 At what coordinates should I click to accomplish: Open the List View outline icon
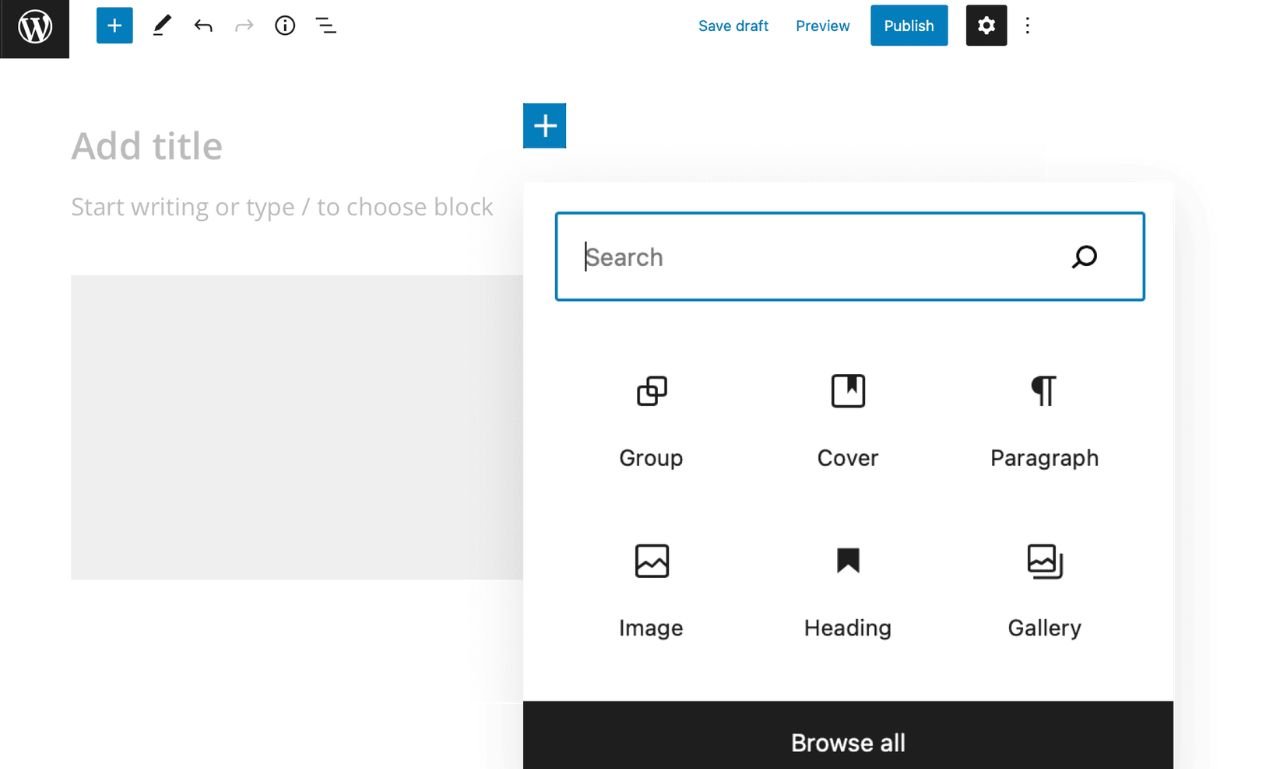tap(325, 25)
